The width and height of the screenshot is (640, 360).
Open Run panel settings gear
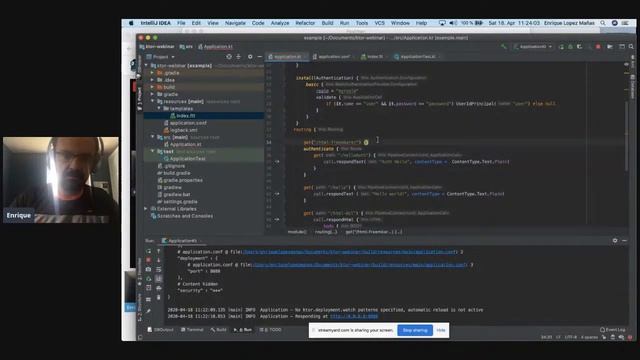(615, 241)
